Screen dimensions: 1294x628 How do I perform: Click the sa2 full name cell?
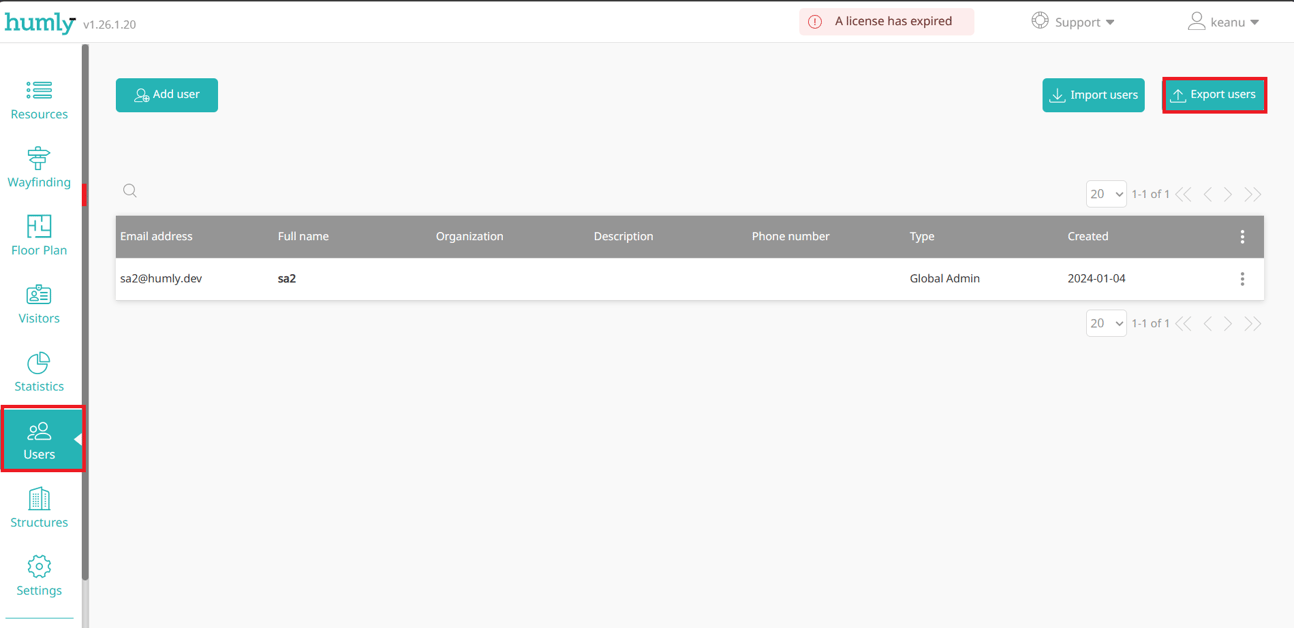pyautogui.click(x=287, y=279)
